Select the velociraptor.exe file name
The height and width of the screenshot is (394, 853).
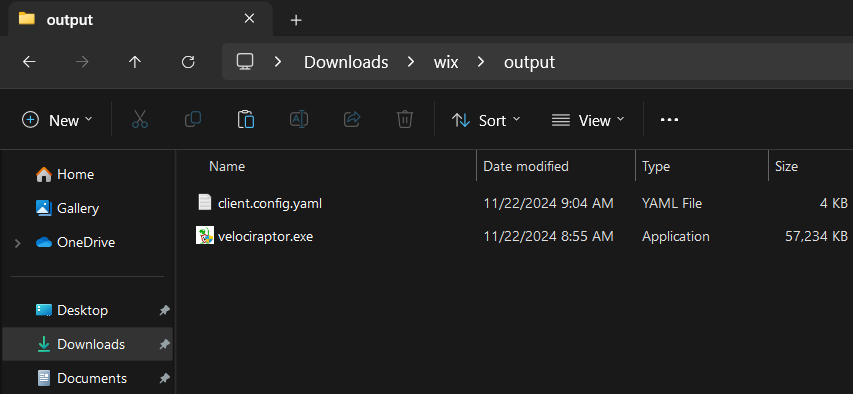point(265,236)
